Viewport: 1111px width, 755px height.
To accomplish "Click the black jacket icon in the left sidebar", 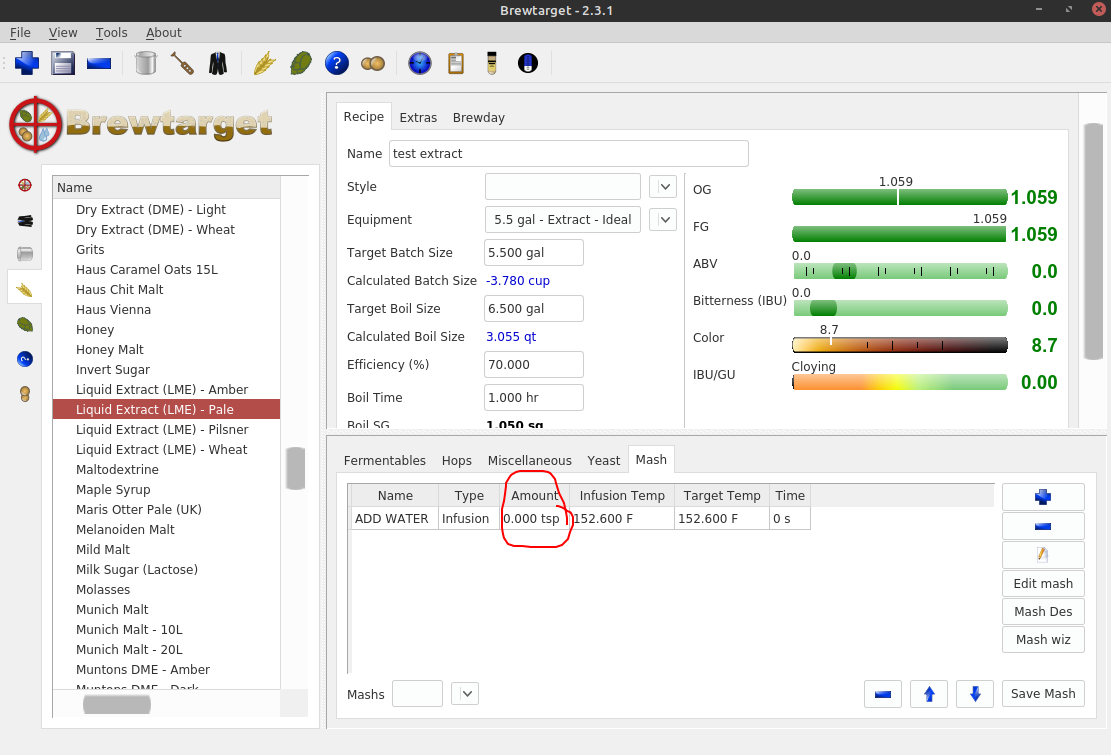I will 25,221.
